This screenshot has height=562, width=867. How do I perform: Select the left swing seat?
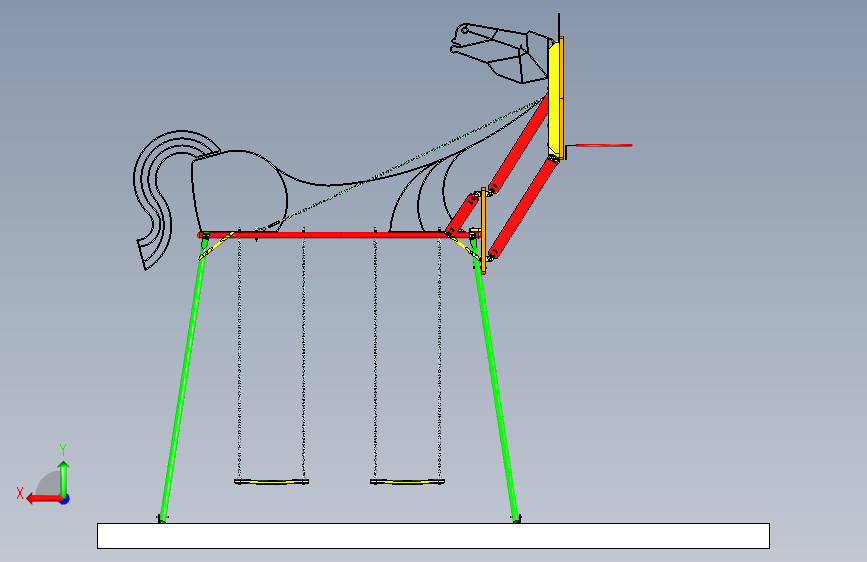[x=271, y=482]
